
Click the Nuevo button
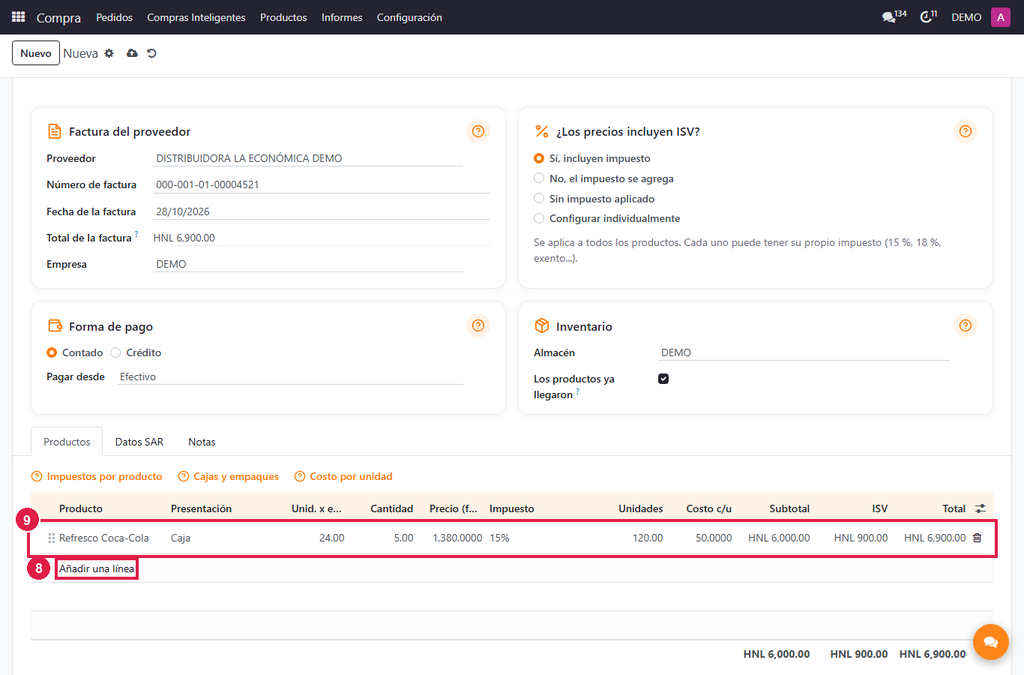click(x=36, y=54)
